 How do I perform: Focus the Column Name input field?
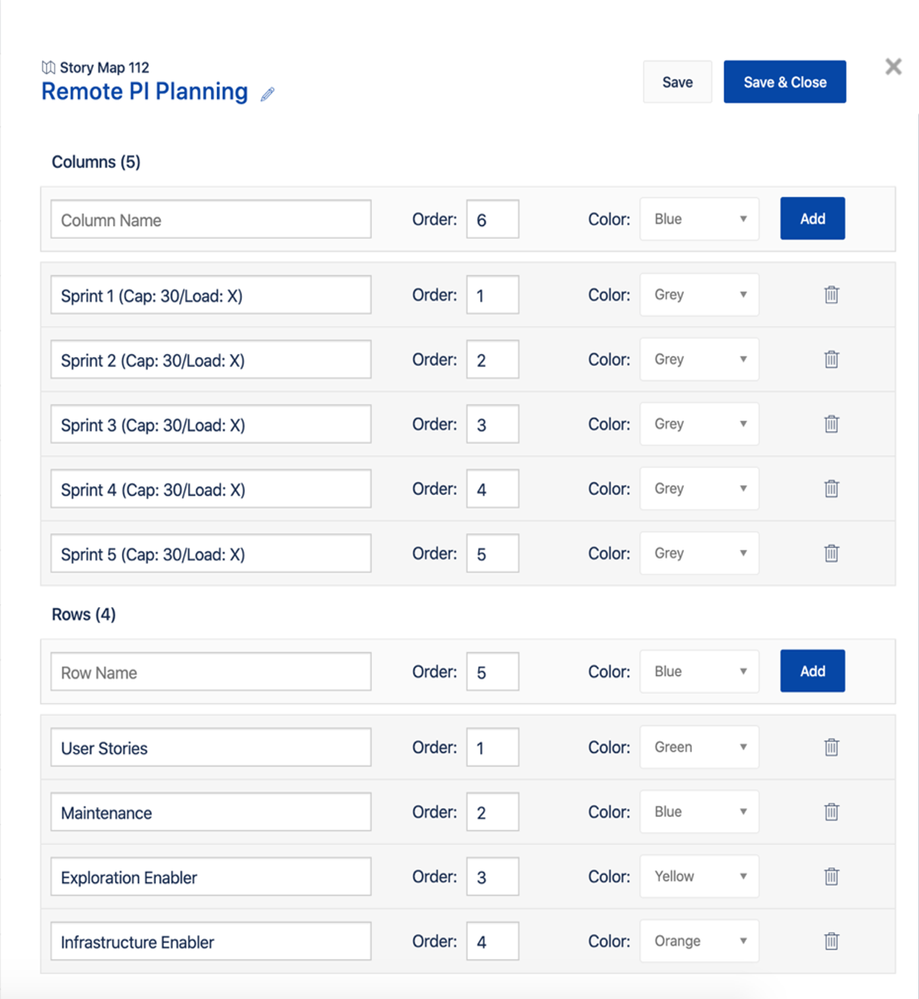click(211, 220)
